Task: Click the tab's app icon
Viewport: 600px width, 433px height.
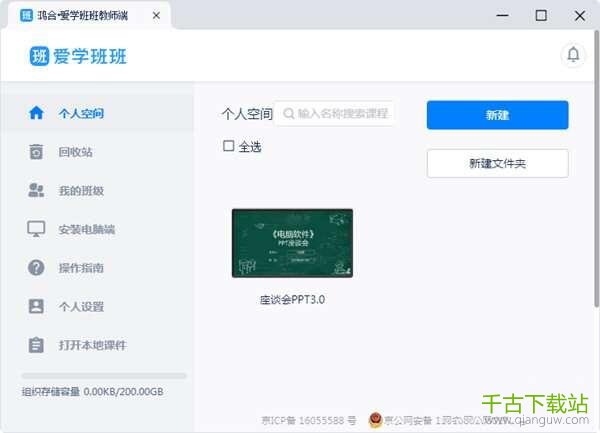Action: pos(26,16)
